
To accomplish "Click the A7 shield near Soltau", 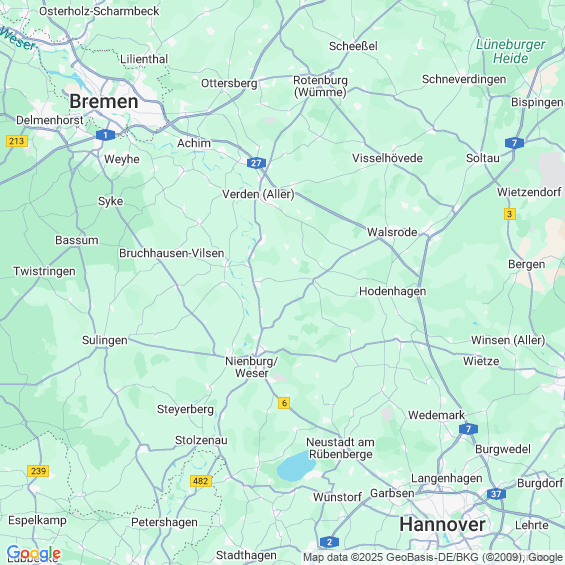I will [x=514, y=143].
